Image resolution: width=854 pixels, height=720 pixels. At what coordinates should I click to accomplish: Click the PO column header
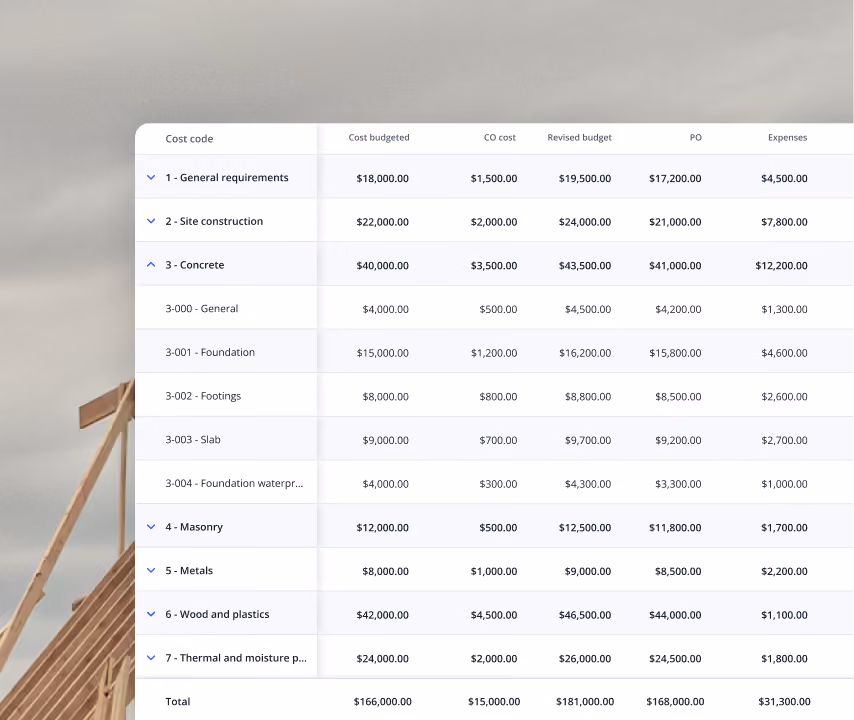click(x=696, y=138)
